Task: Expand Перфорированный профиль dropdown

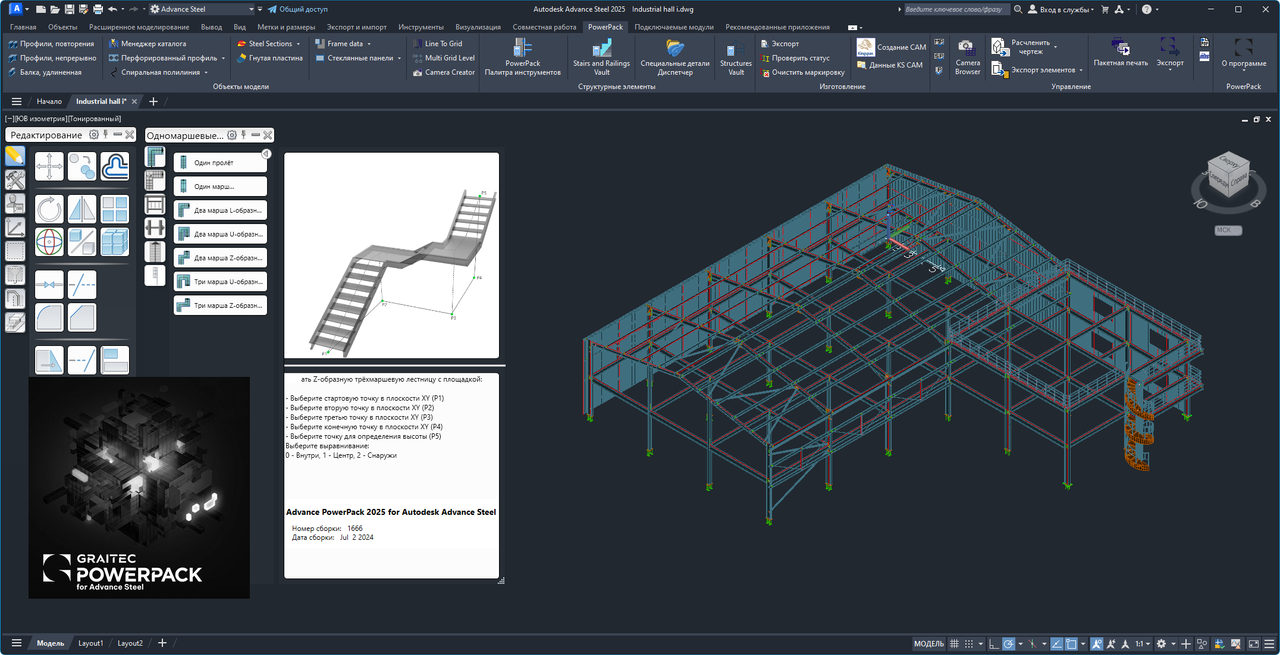Action: coord(222,58)
